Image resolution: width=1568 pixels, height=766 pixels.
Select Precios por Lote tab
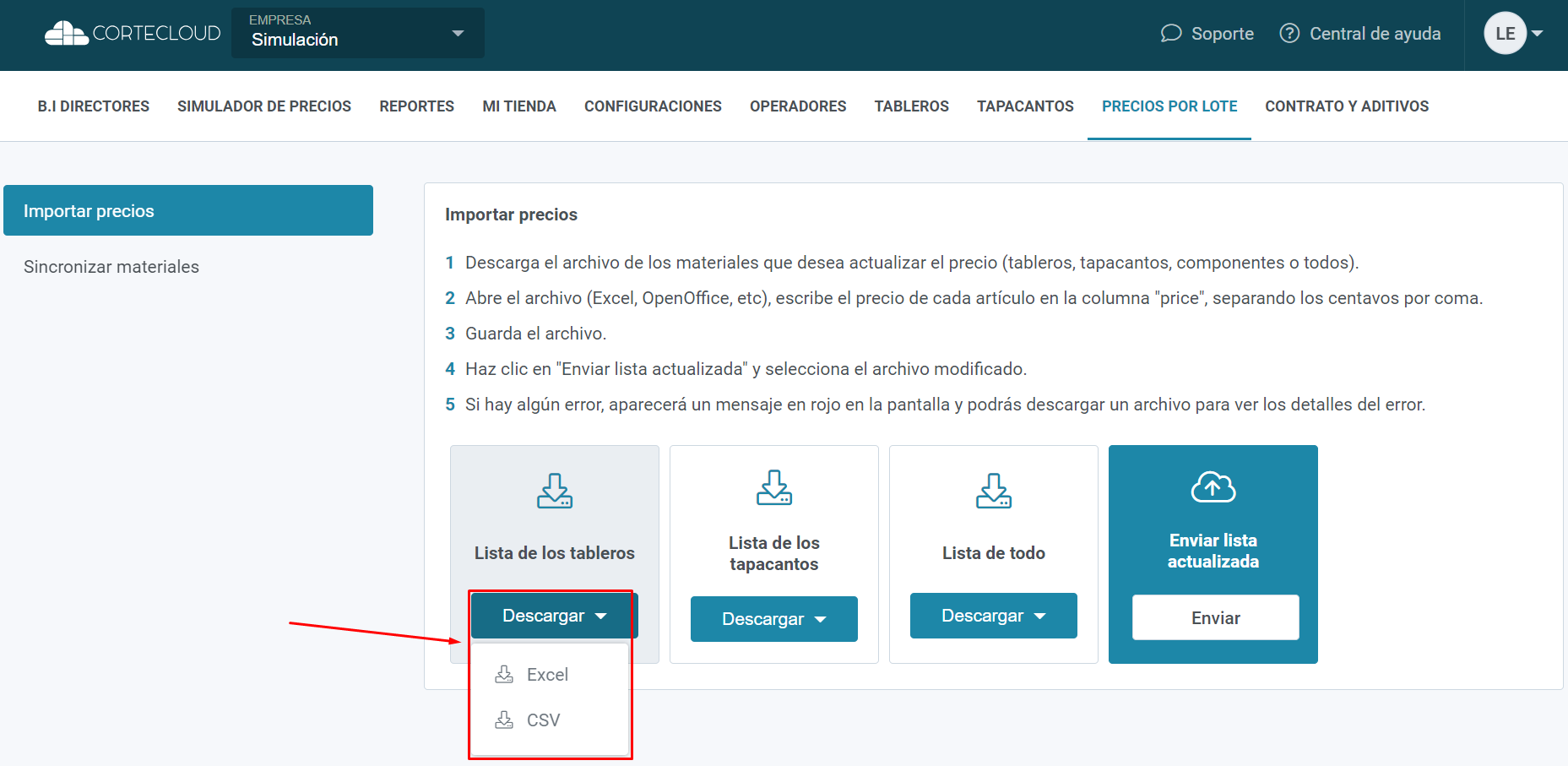point(1169,106)
